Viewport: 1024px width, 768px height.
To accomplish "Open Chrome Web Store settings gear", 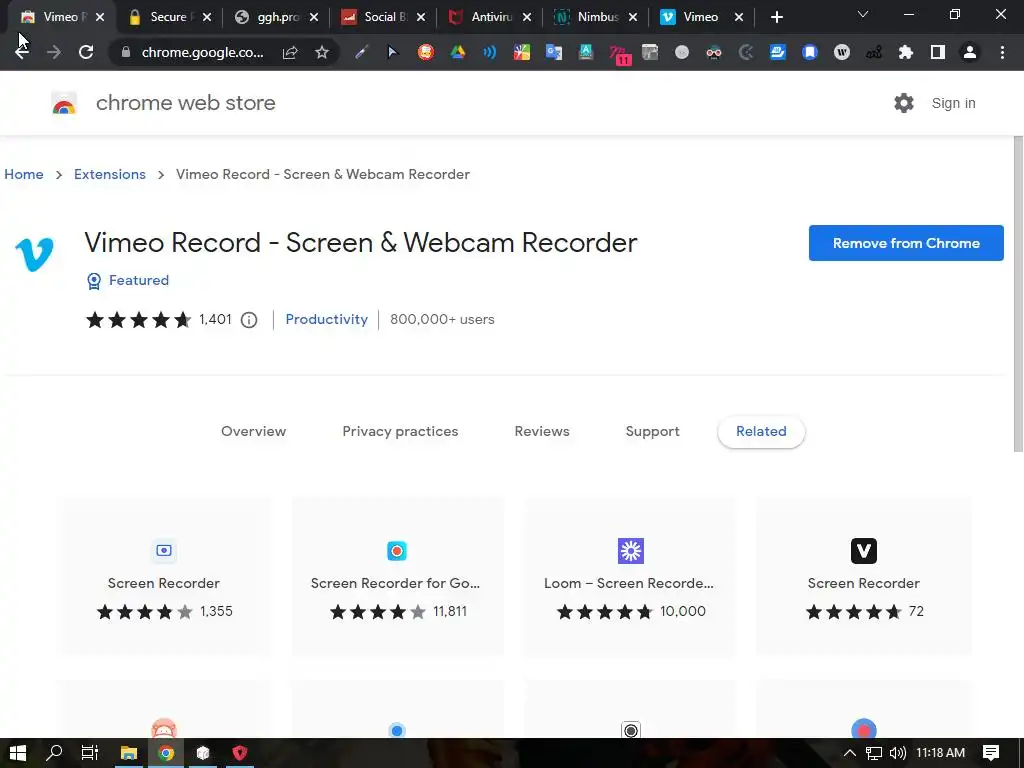I will pyautogui.click(x=904, y=103).
